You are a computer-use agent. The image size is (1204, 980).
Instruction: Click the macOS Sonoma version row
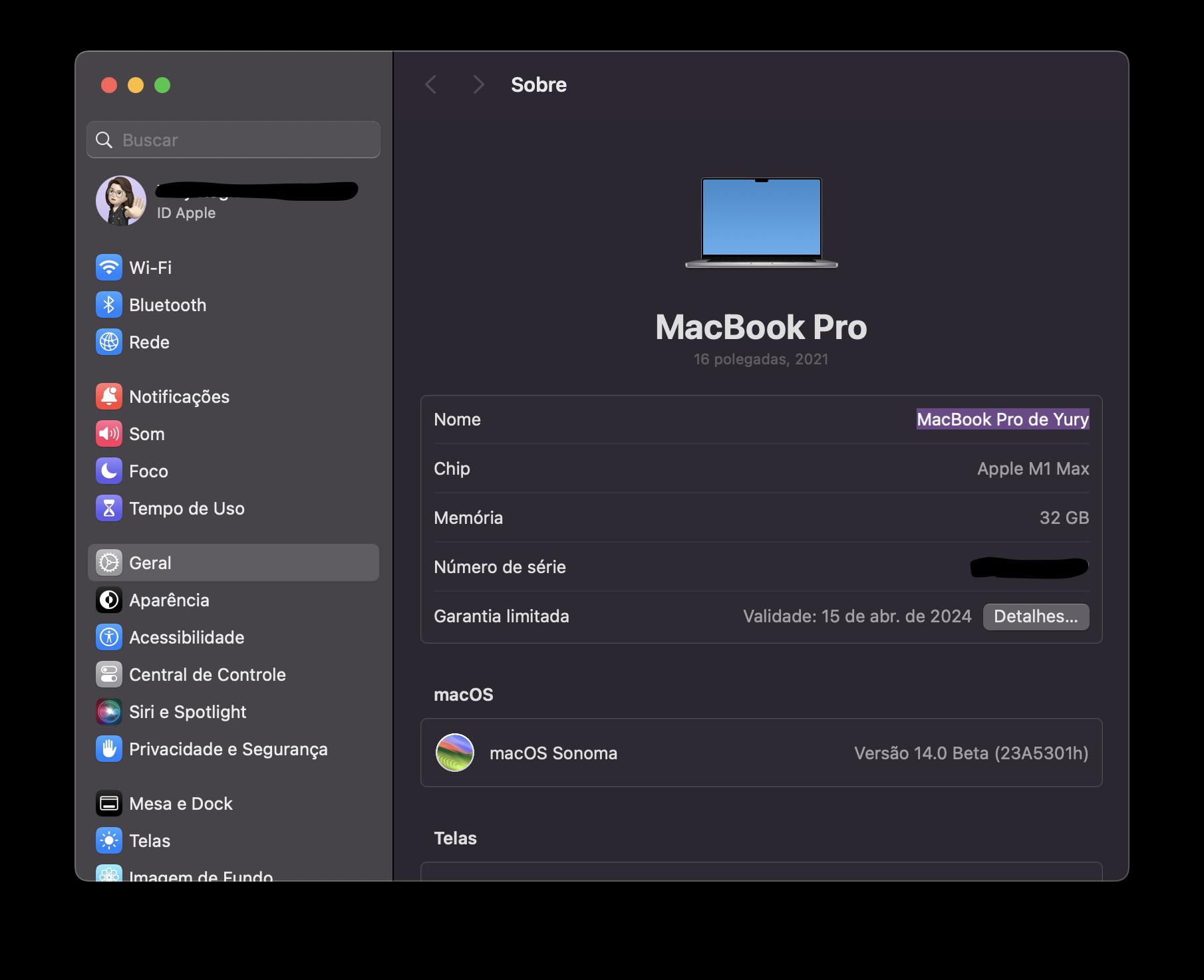pyautogui.click(x=762, y=753)
